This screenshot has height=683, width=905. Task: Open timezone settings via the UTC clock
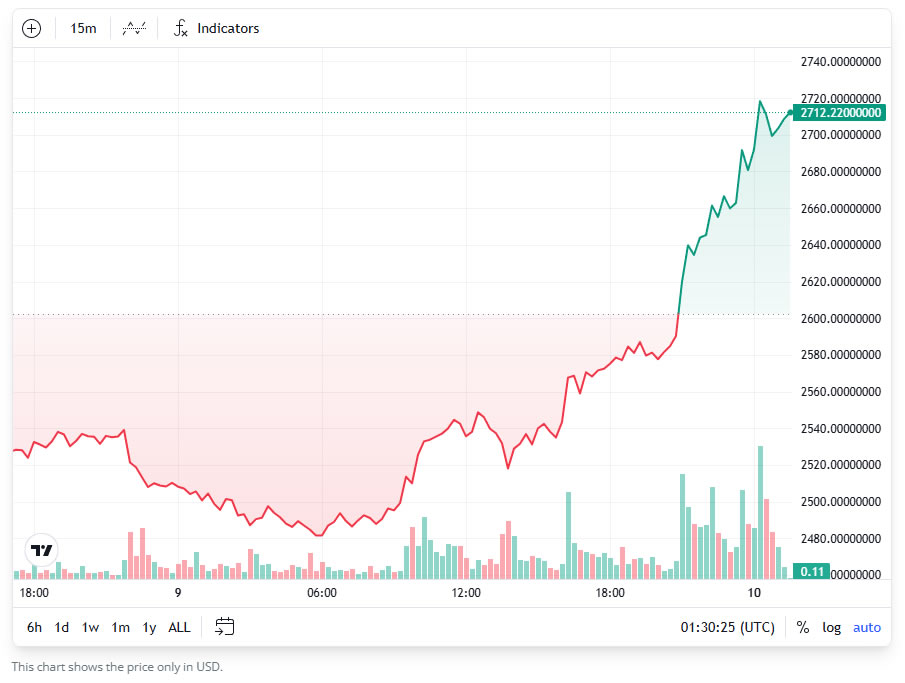click(x=727, y=627)
